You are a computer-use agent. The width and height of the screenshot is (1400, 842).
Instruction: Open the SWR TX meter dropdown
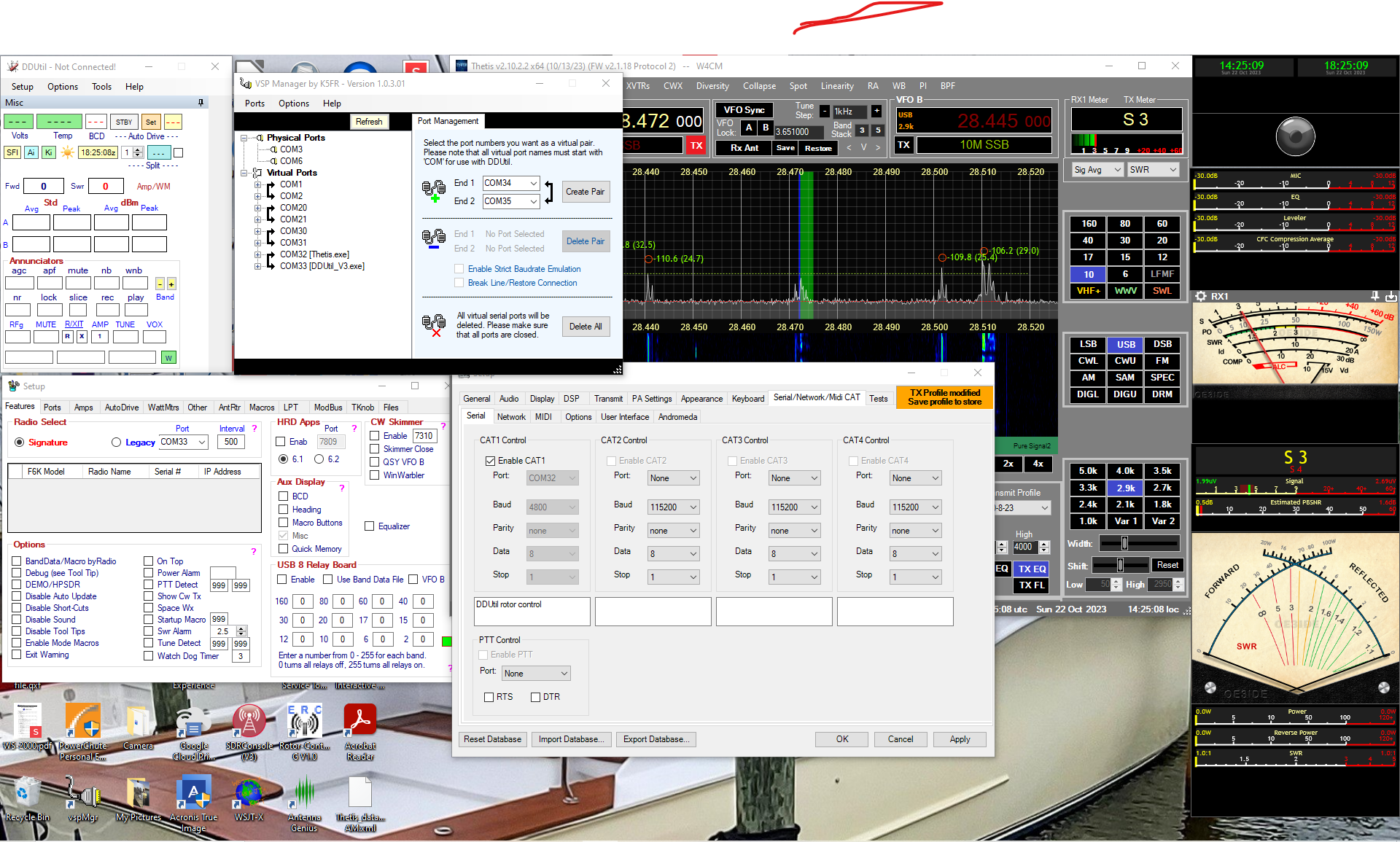(1153, 170)
